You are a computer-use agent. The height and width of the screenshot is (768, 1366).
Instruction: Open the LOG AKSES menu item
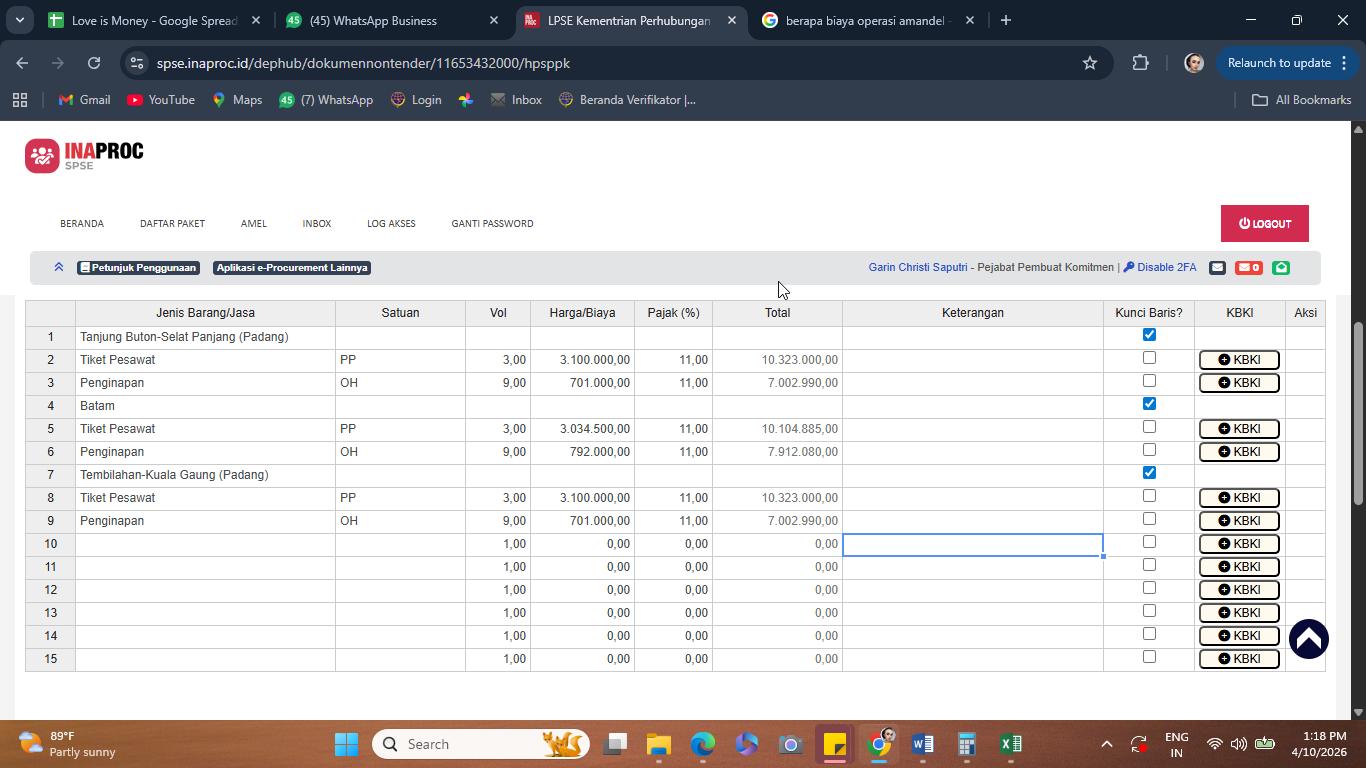coord(391,223)
